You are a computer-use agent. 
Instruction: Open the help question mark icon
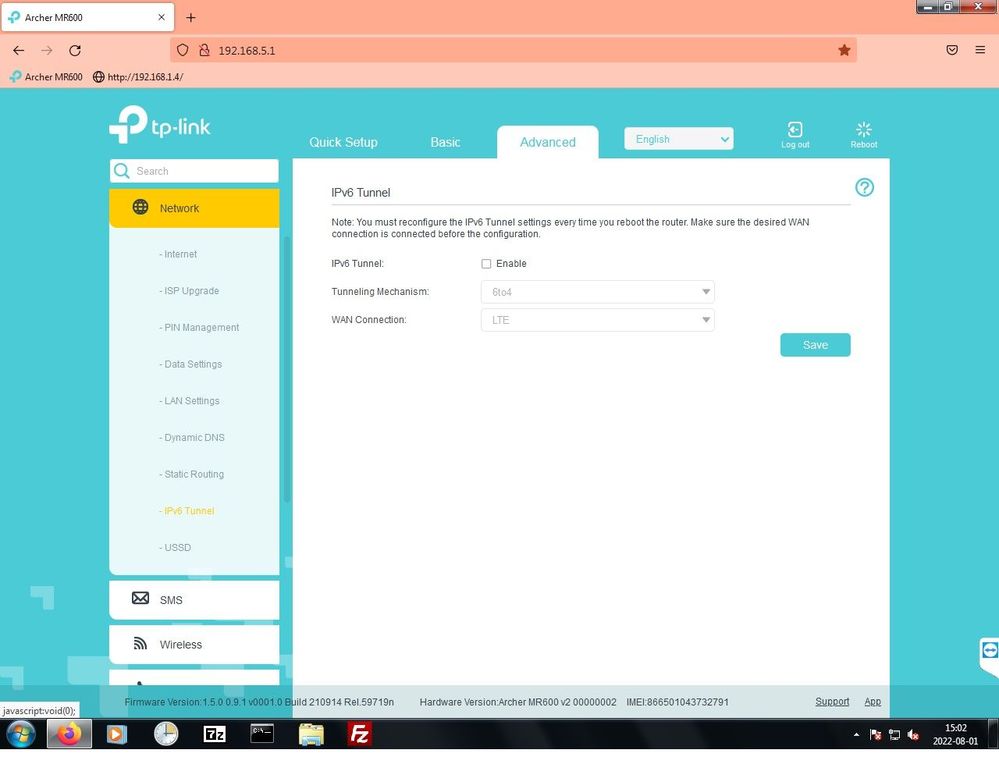coord(864,188)
